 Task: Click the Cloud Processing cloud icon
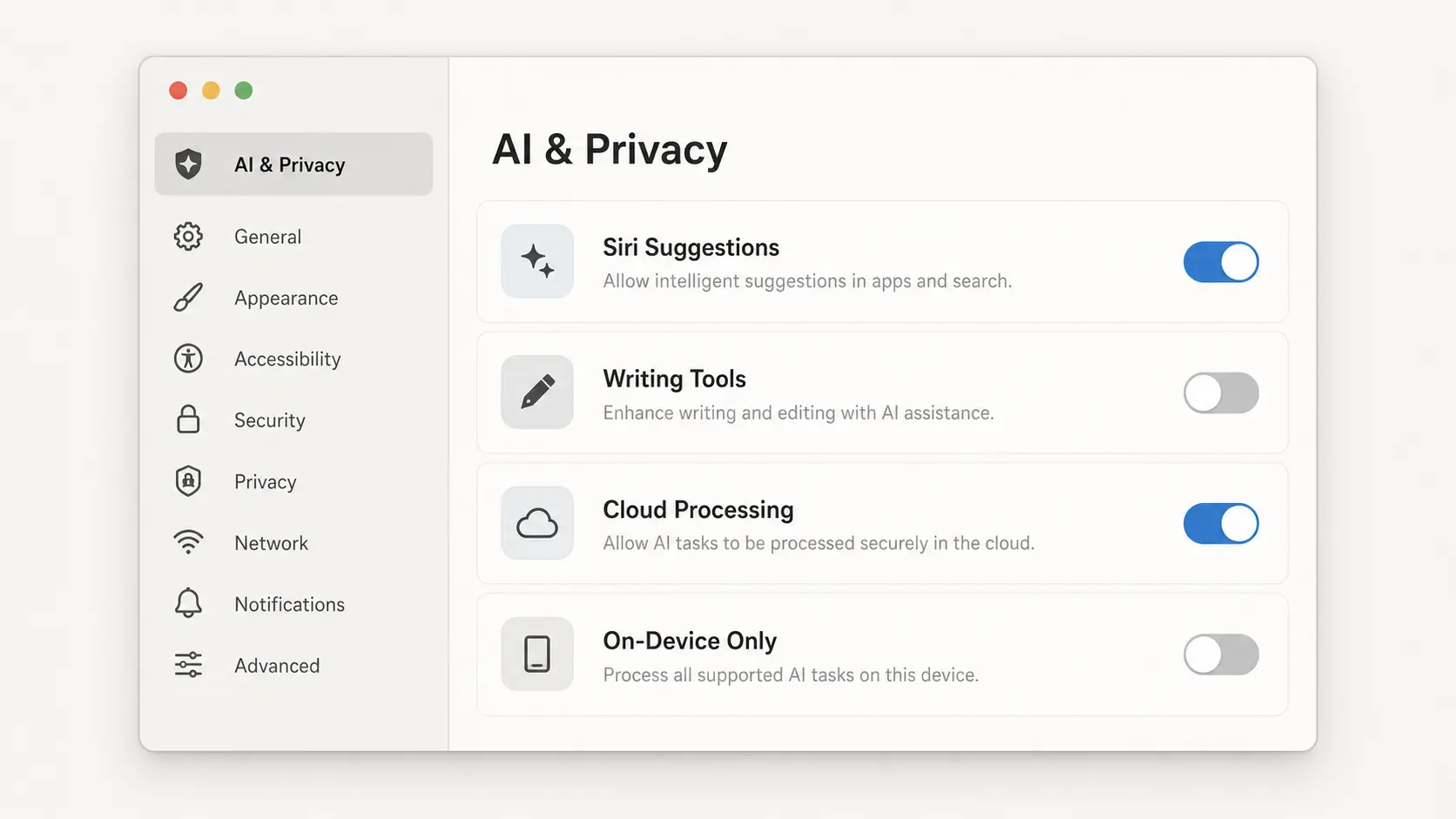pos(537,523)
